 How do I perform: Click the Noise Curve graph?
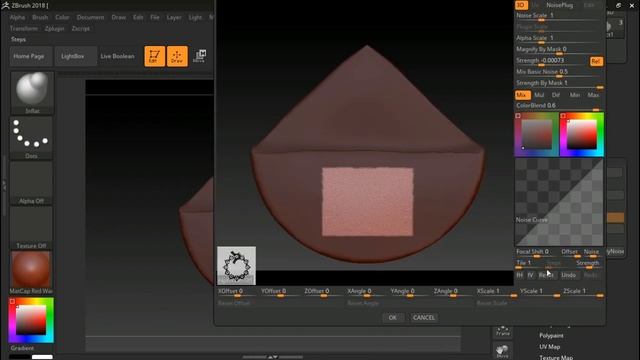[559, 202]
